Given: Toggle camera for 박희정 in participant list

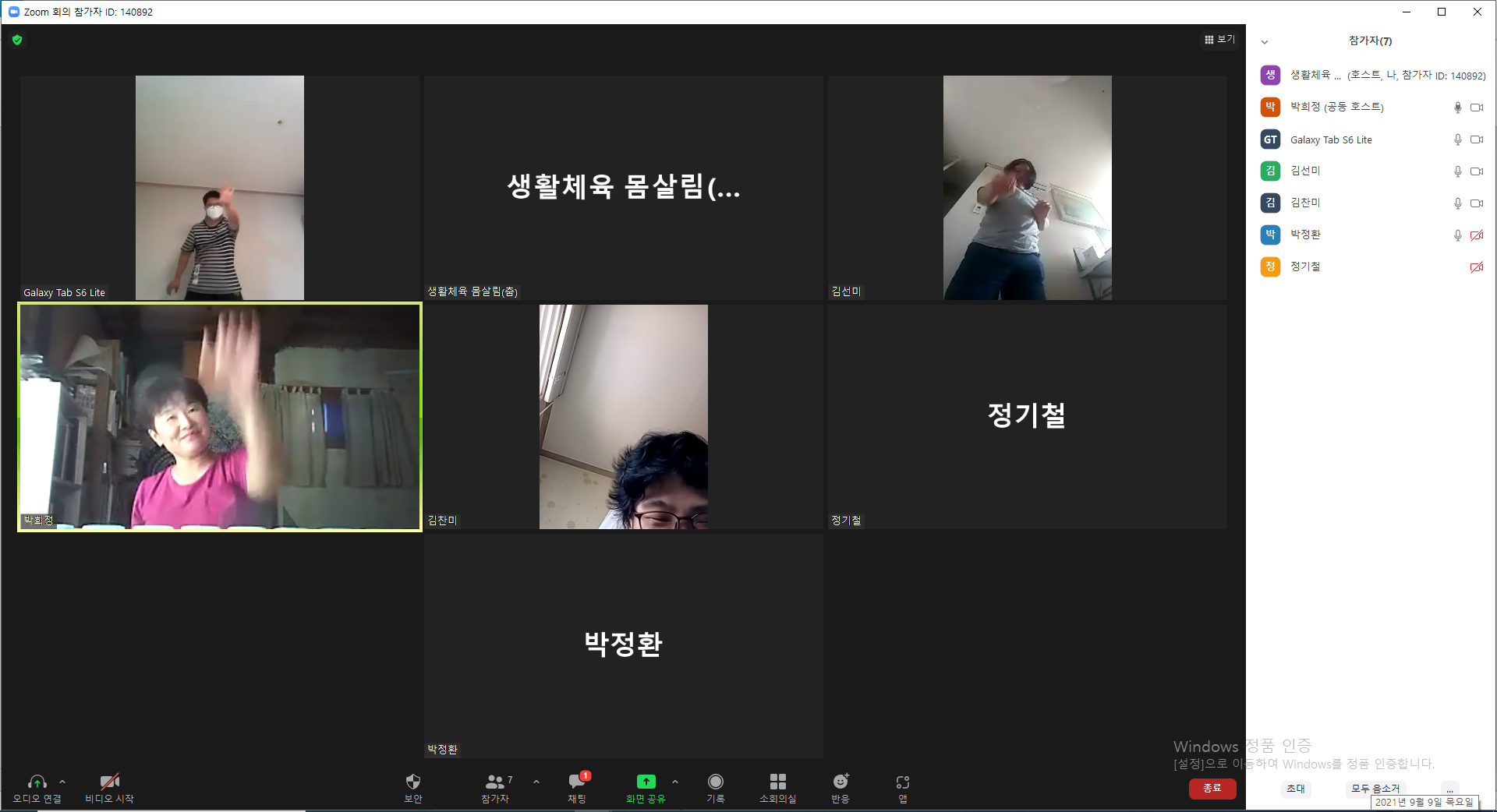Looking at the screenshot, I should (1477, 108).
